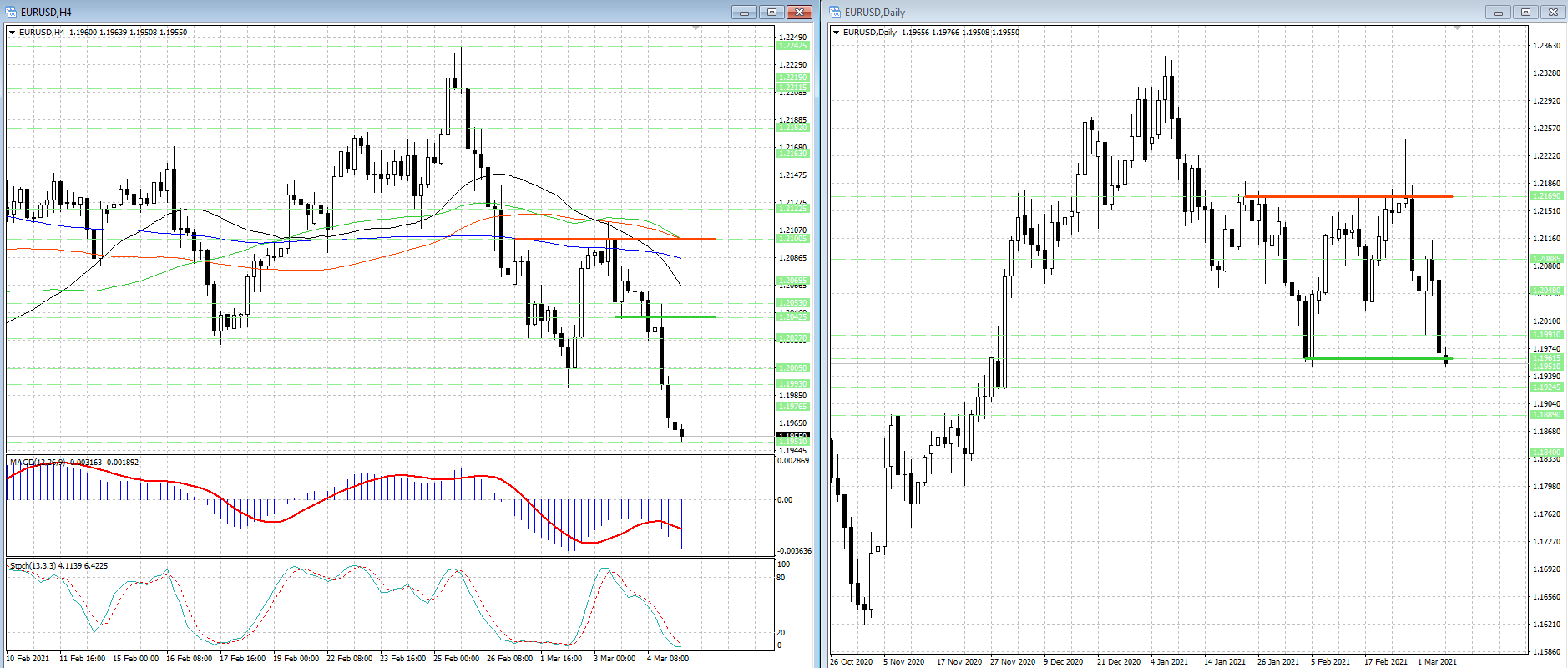Restore down the EURUSD,H4 chart window
This screenshot has height=668, width=1568.
[x=771, y=12]
